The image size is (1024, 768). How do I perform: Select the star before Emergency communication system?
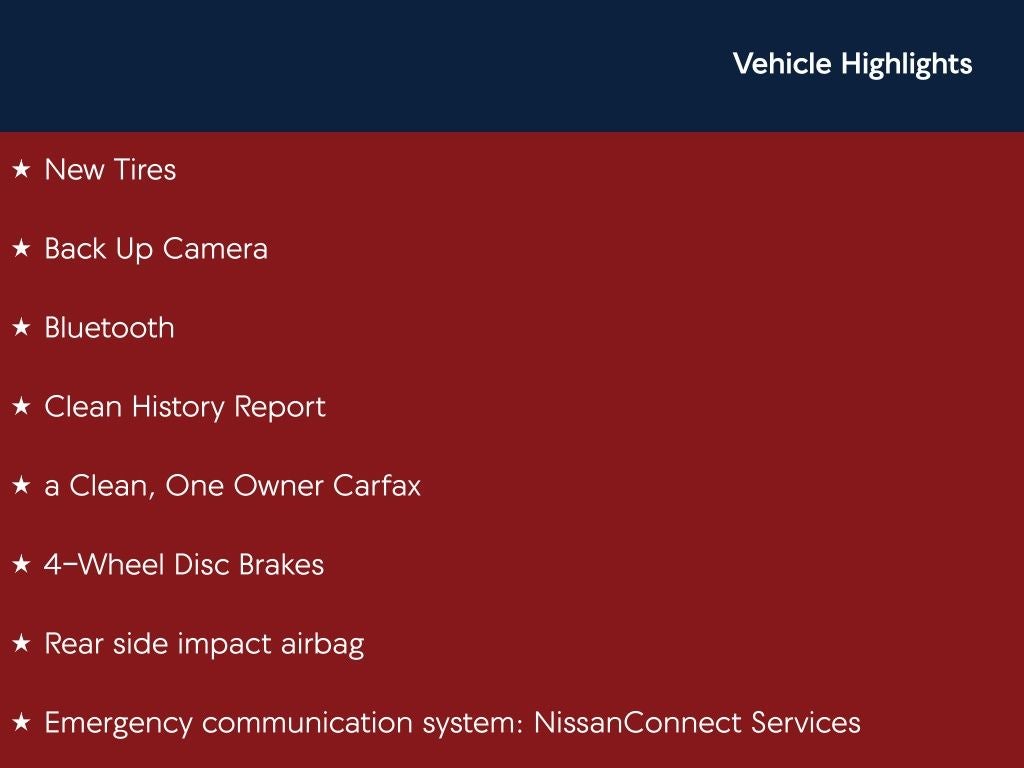21,723
